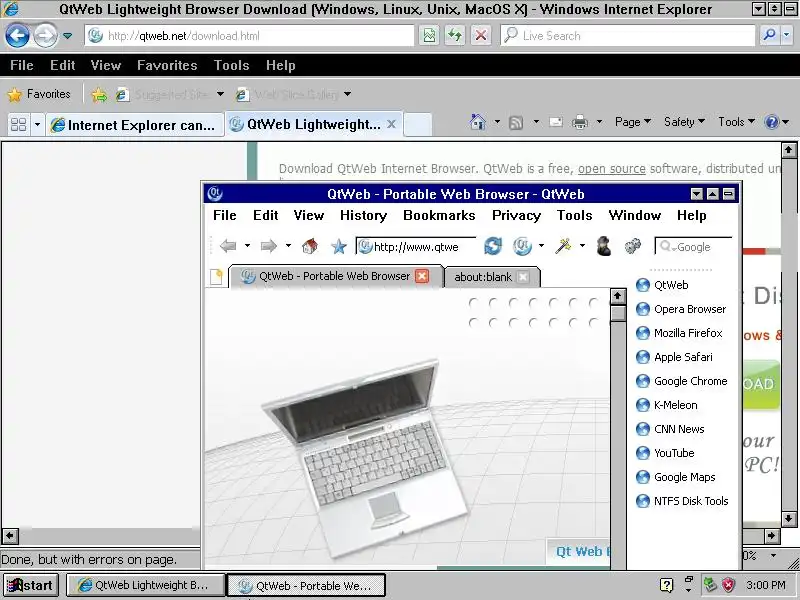Switch to QtWeb Lightweight taskbar button
800x600 pixels.
(145, 585)
